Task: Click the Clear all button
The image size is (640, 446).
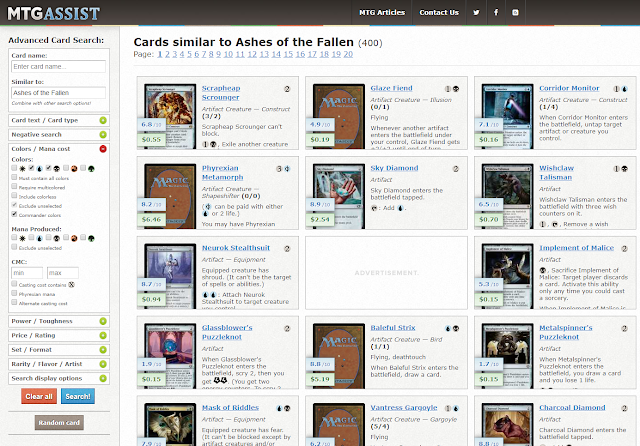Action: point(39,396)
